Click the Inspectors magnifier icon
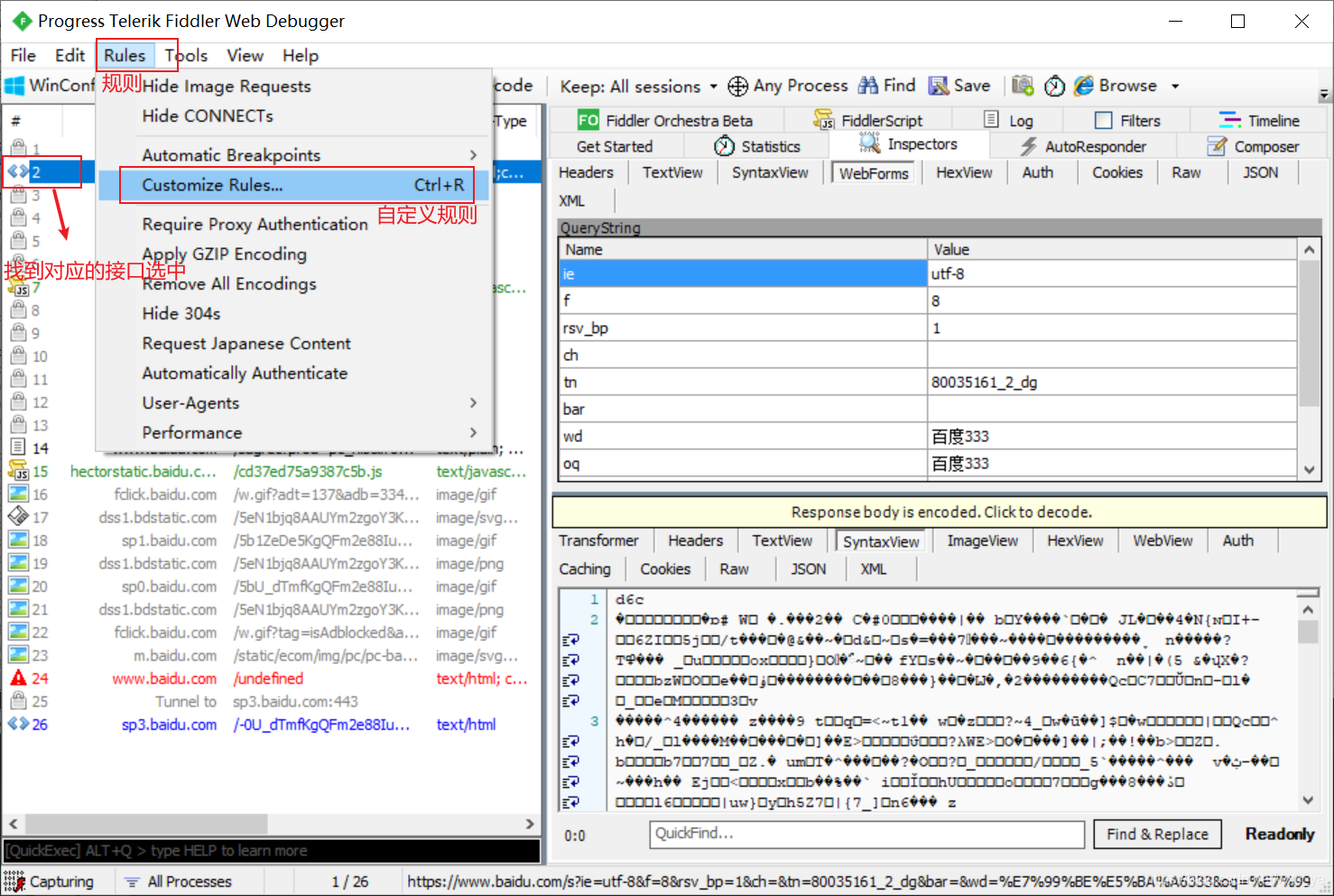 click(x=870, y=143)
